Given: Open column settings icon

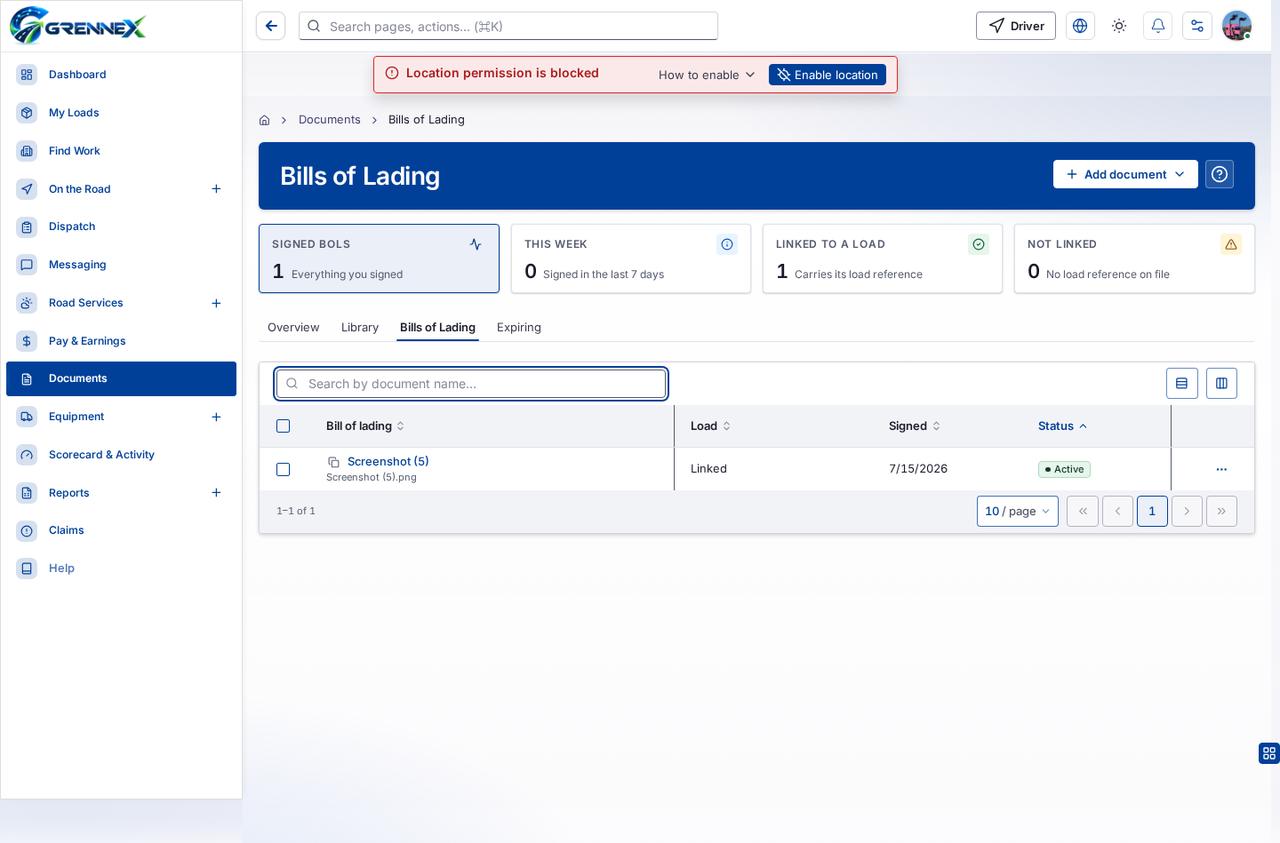Looking at the screenshot, I should (x=1221, y=383).
